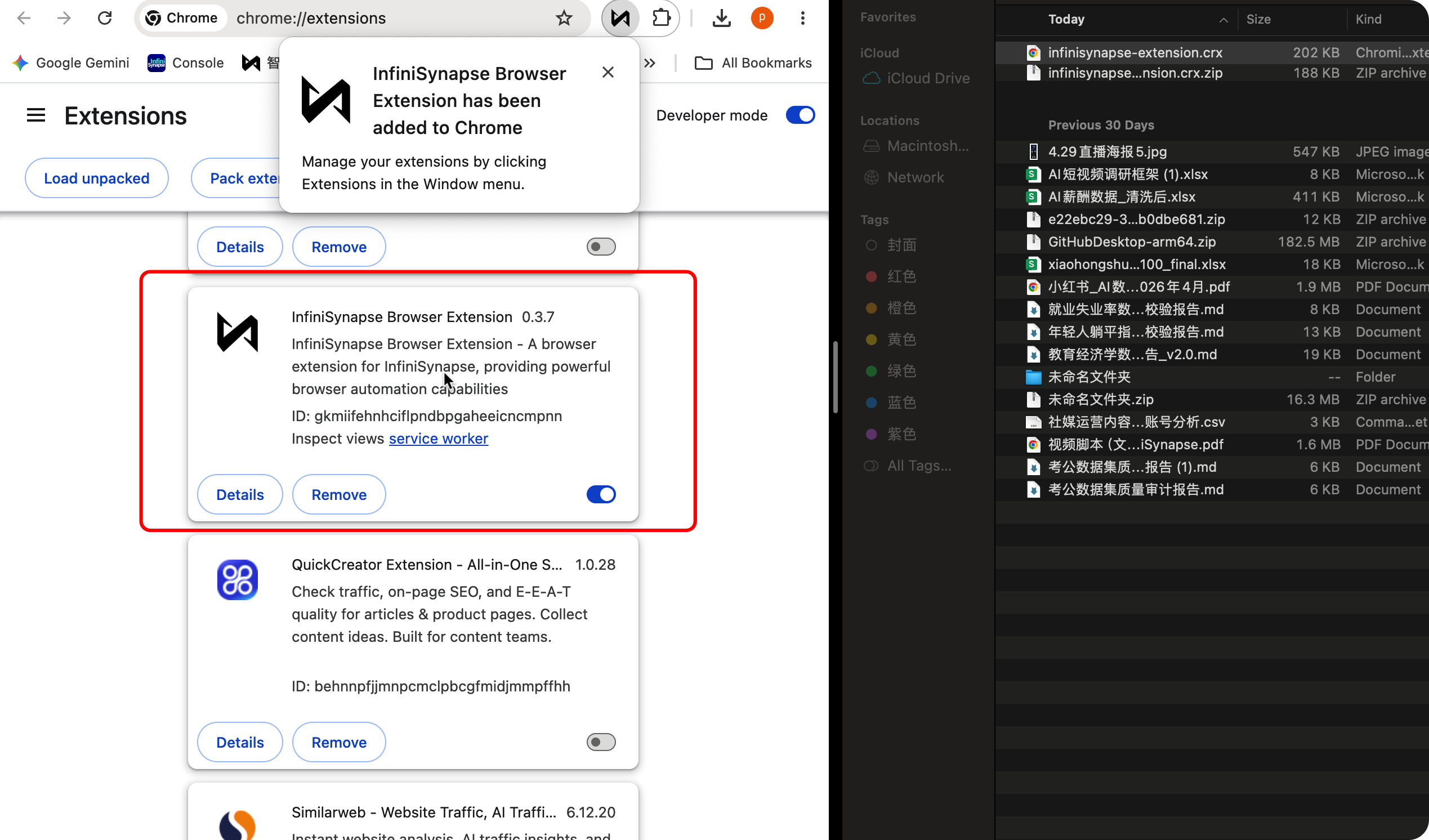Open Chrome's three-dot menu

[802, 18]
